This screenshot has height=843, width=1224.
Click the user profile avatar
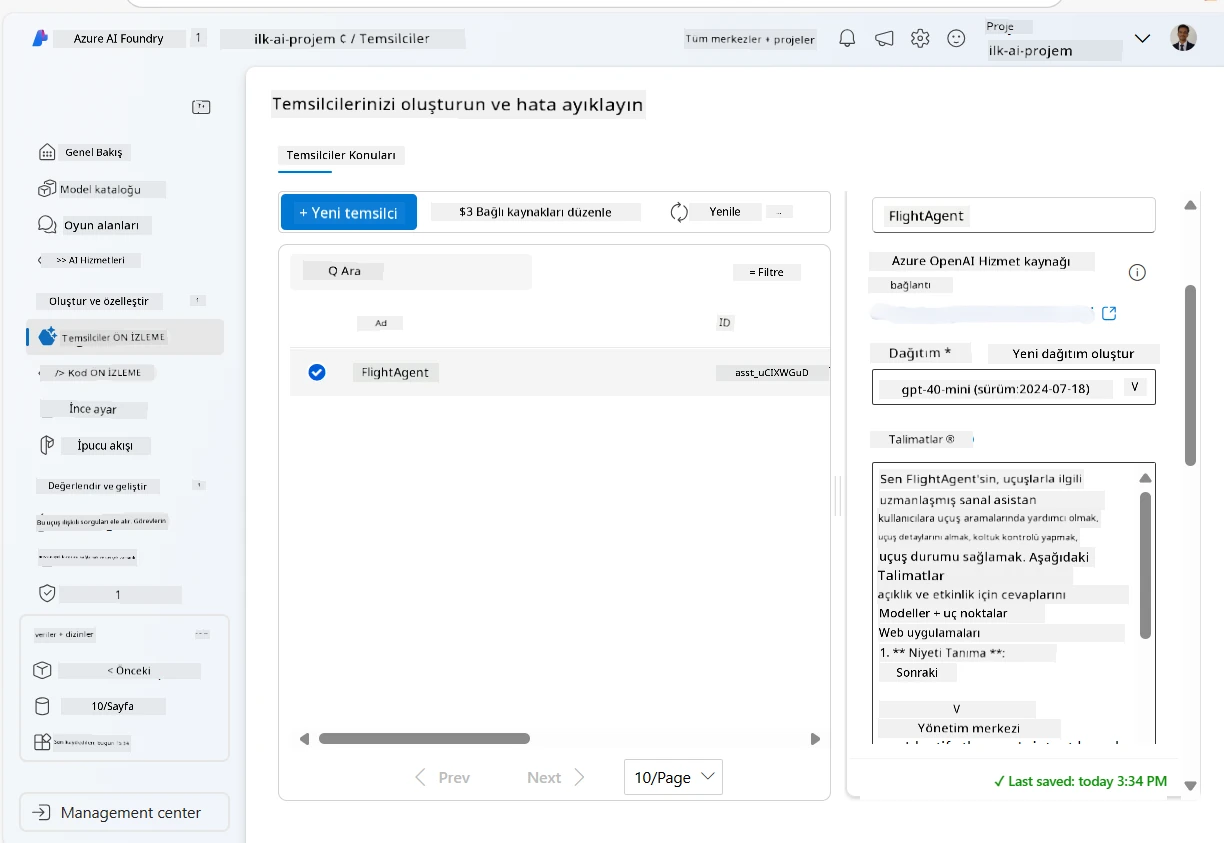coord(1183,38)
